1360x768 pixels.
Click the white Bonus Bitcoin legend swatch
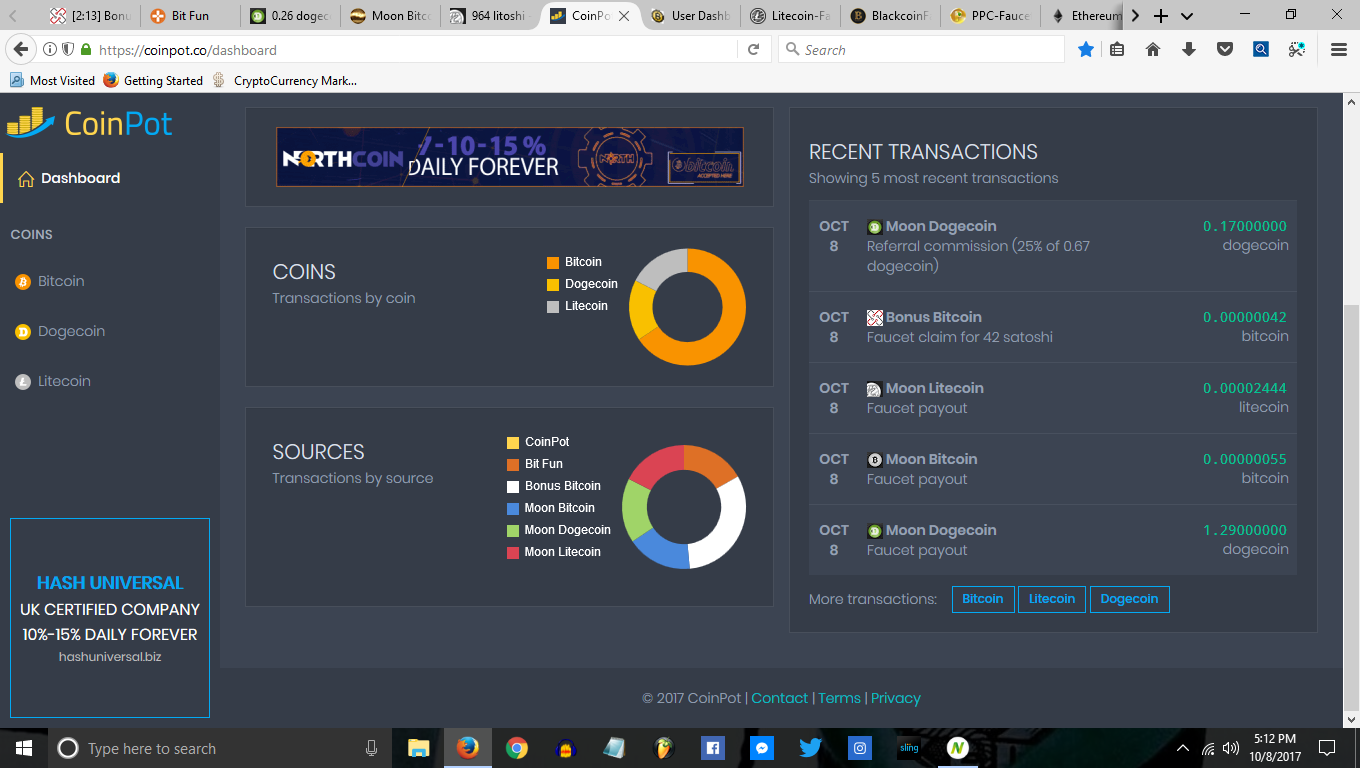[x=513, y=486]
